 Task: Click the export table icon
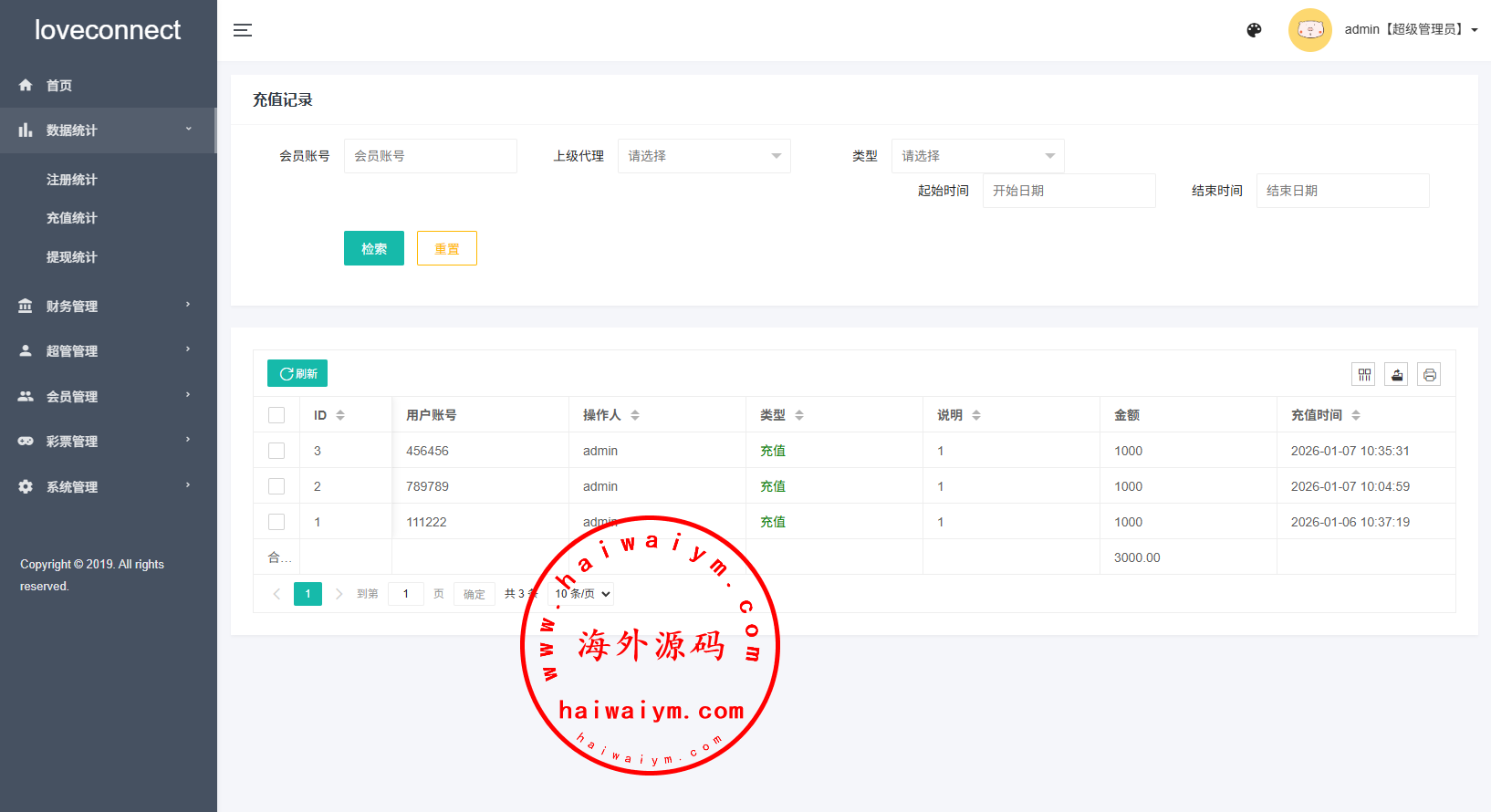point(1397,374)
